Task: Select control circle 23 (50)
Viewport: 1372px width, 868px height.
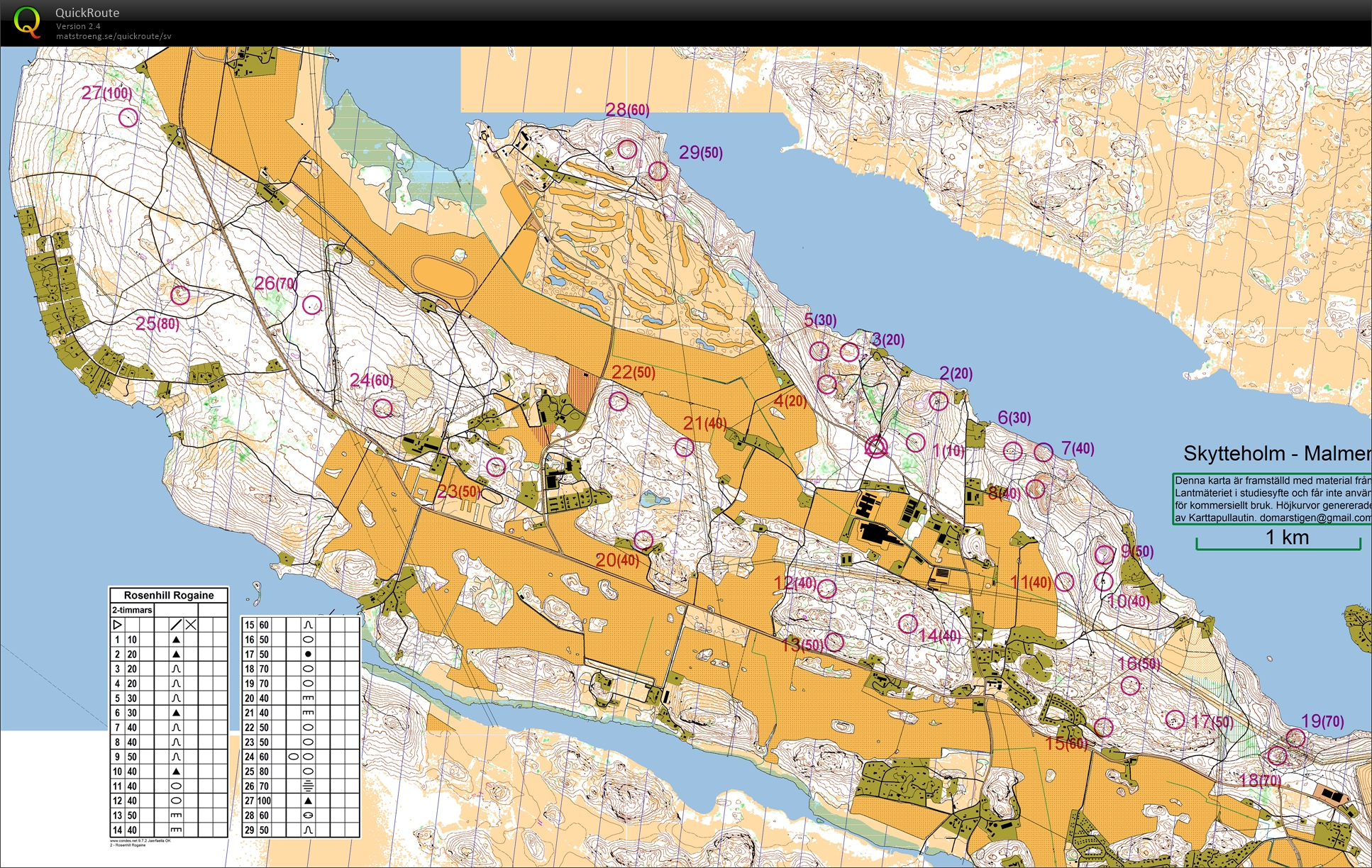Action: 496,467
